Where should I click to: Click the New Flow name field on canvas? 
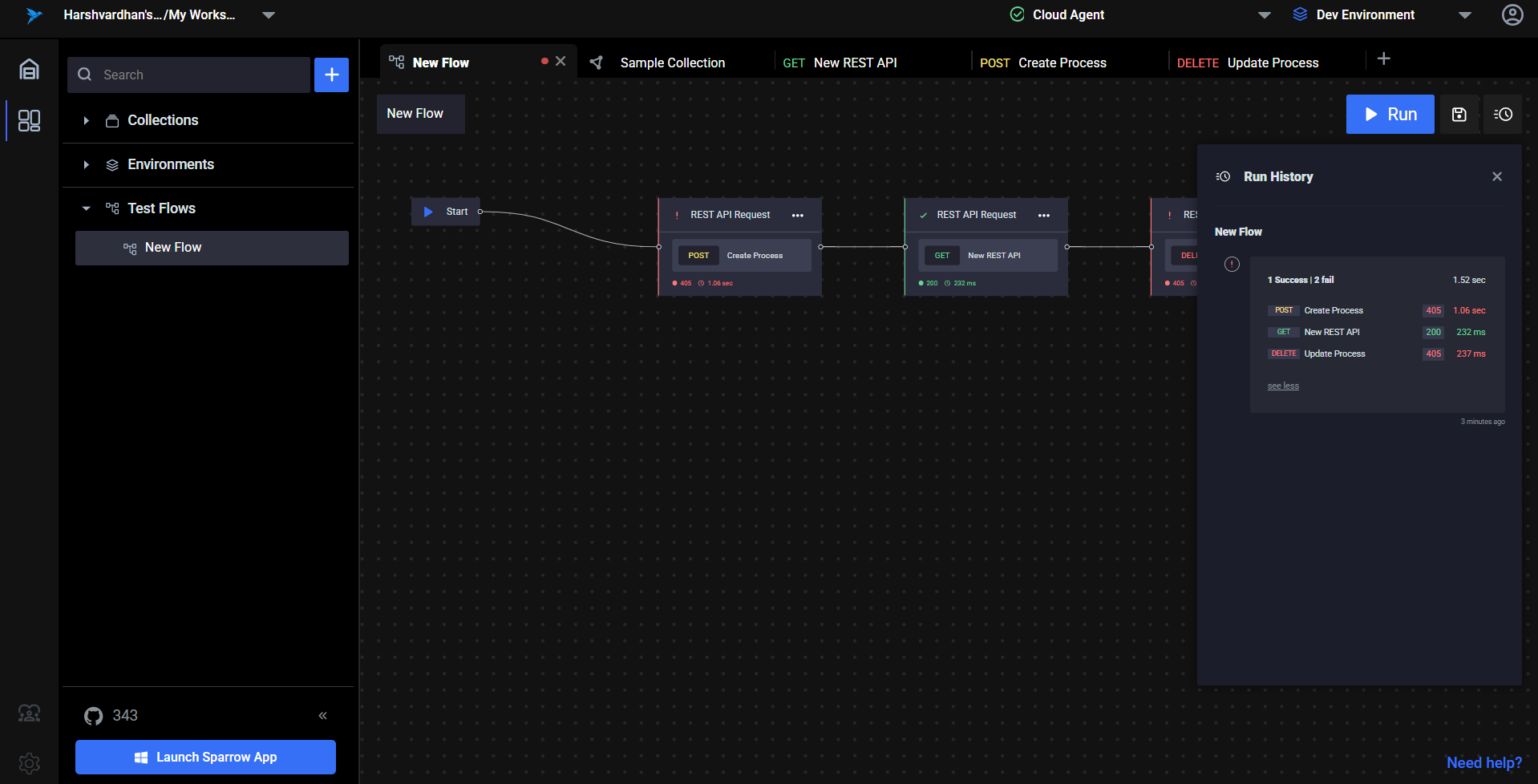coord(420,114)
